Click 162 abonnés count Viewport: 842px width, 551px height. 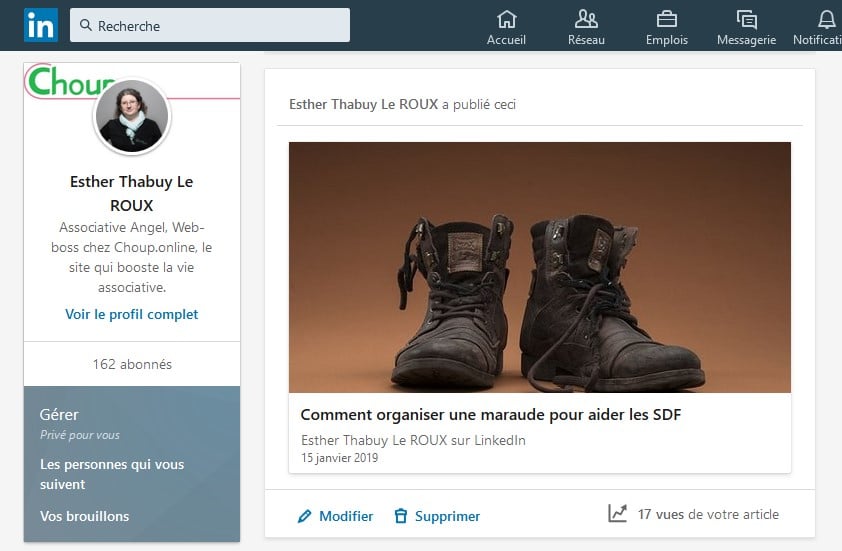(132, 364)
